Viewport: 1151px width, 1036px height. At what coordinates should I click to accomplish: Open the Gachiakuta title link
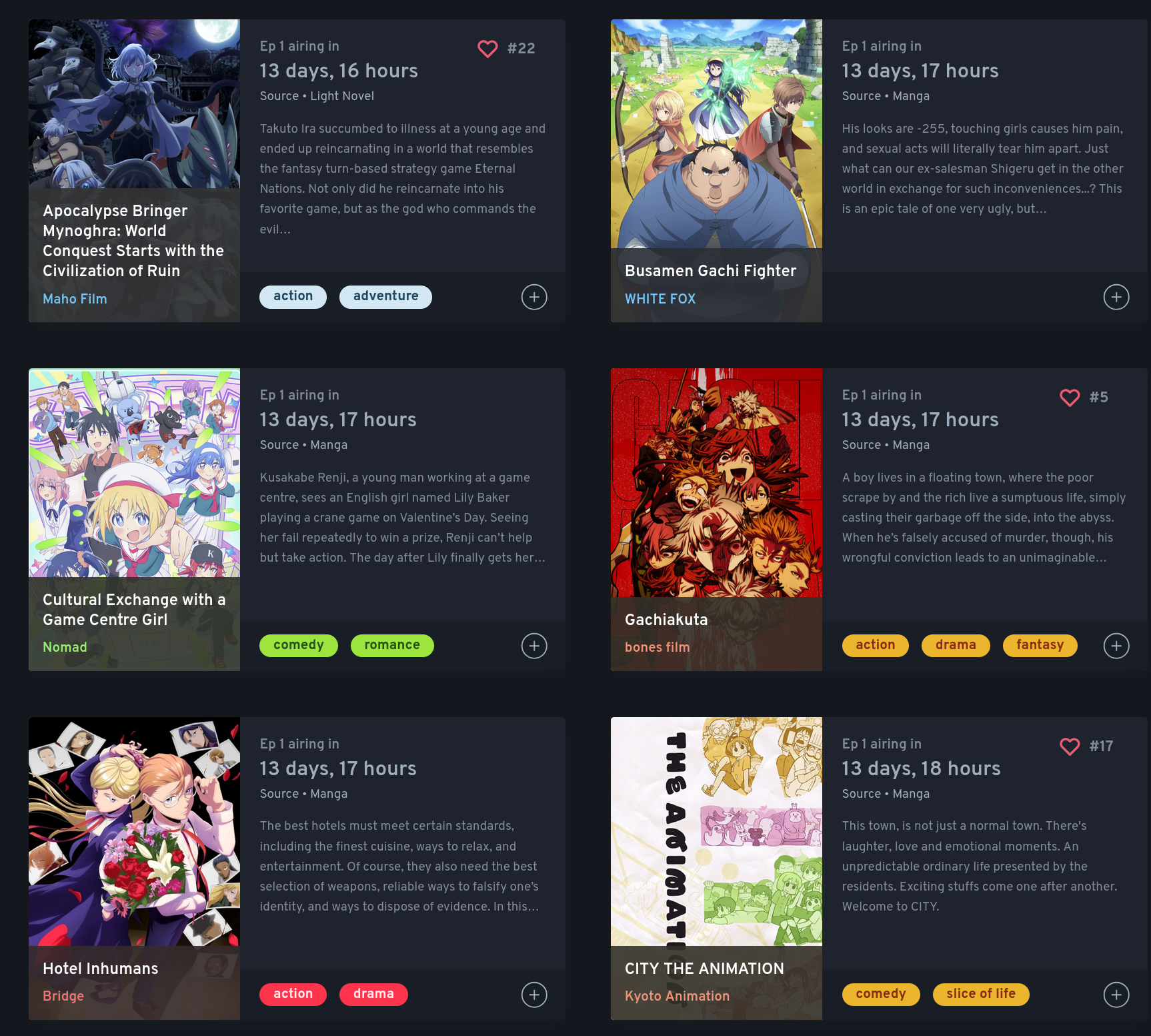[x=666, y=620]
